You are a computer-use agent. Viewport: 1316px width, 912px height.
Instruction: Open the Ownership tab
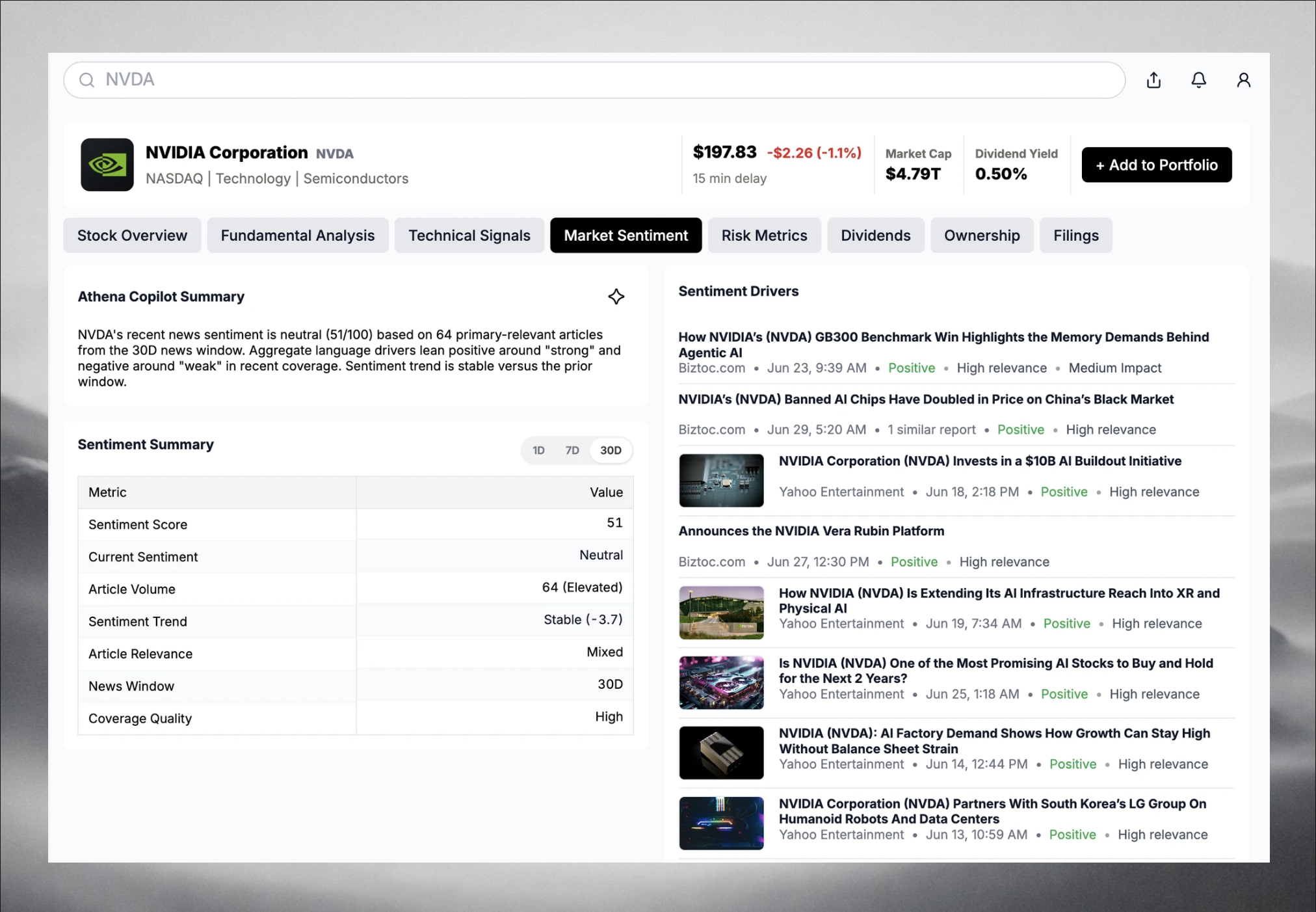[x=982, y=235]
